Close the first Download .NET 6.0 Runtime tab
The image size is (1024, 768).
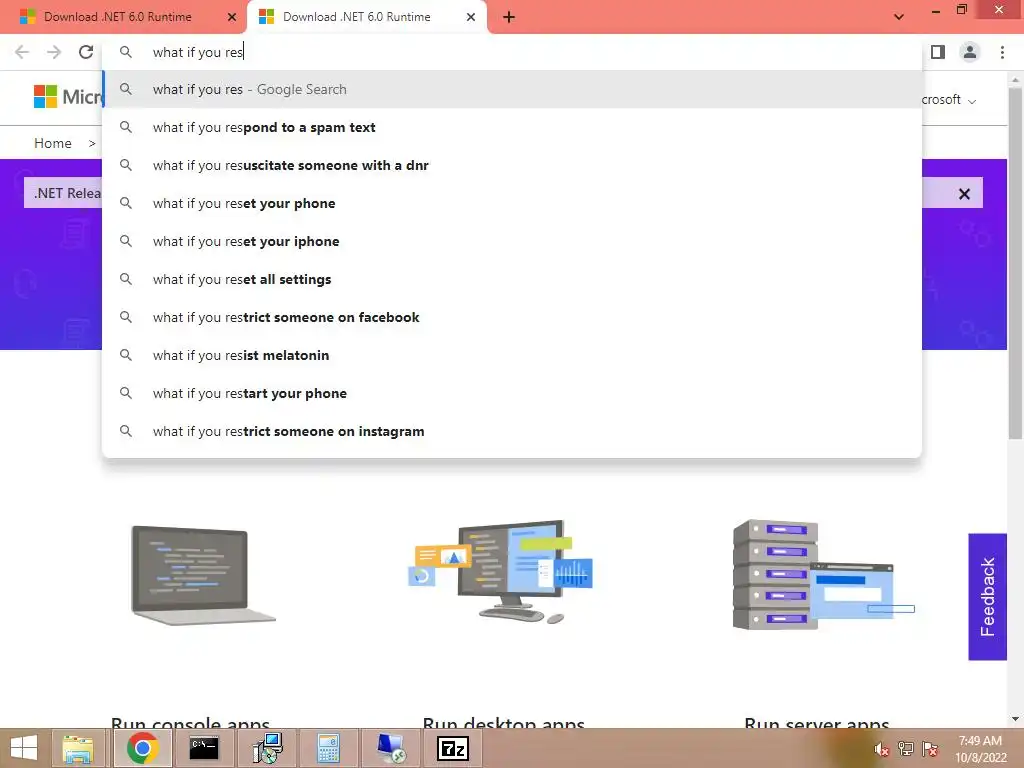232,17
